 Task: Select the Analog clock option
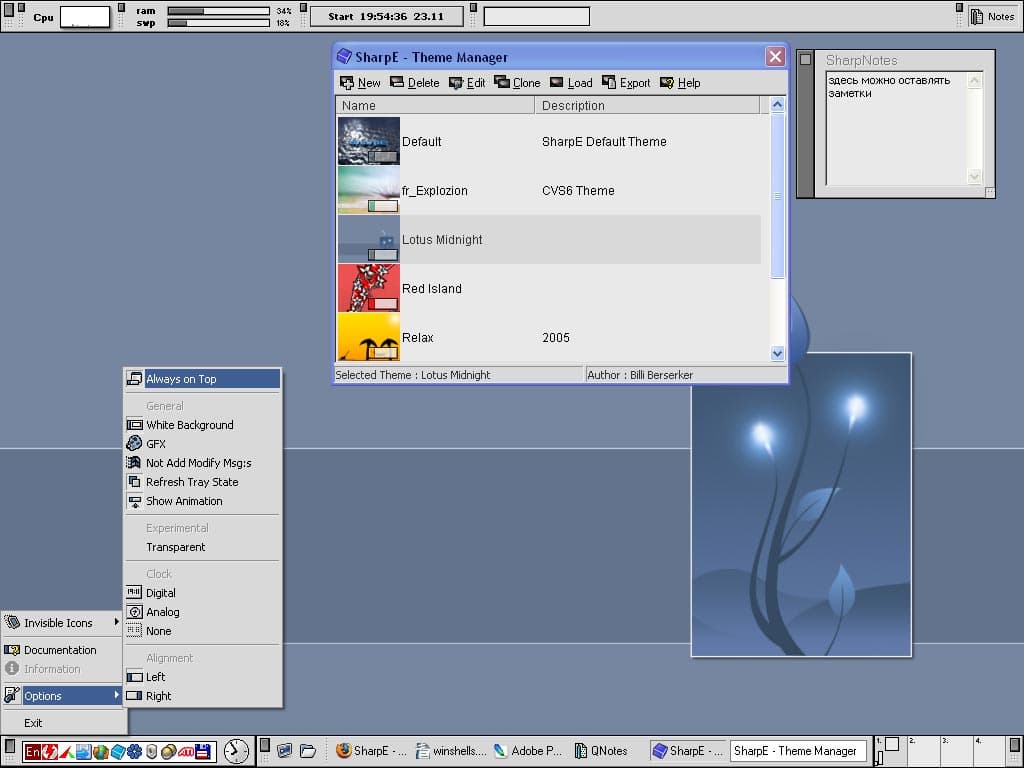(162, 612)
